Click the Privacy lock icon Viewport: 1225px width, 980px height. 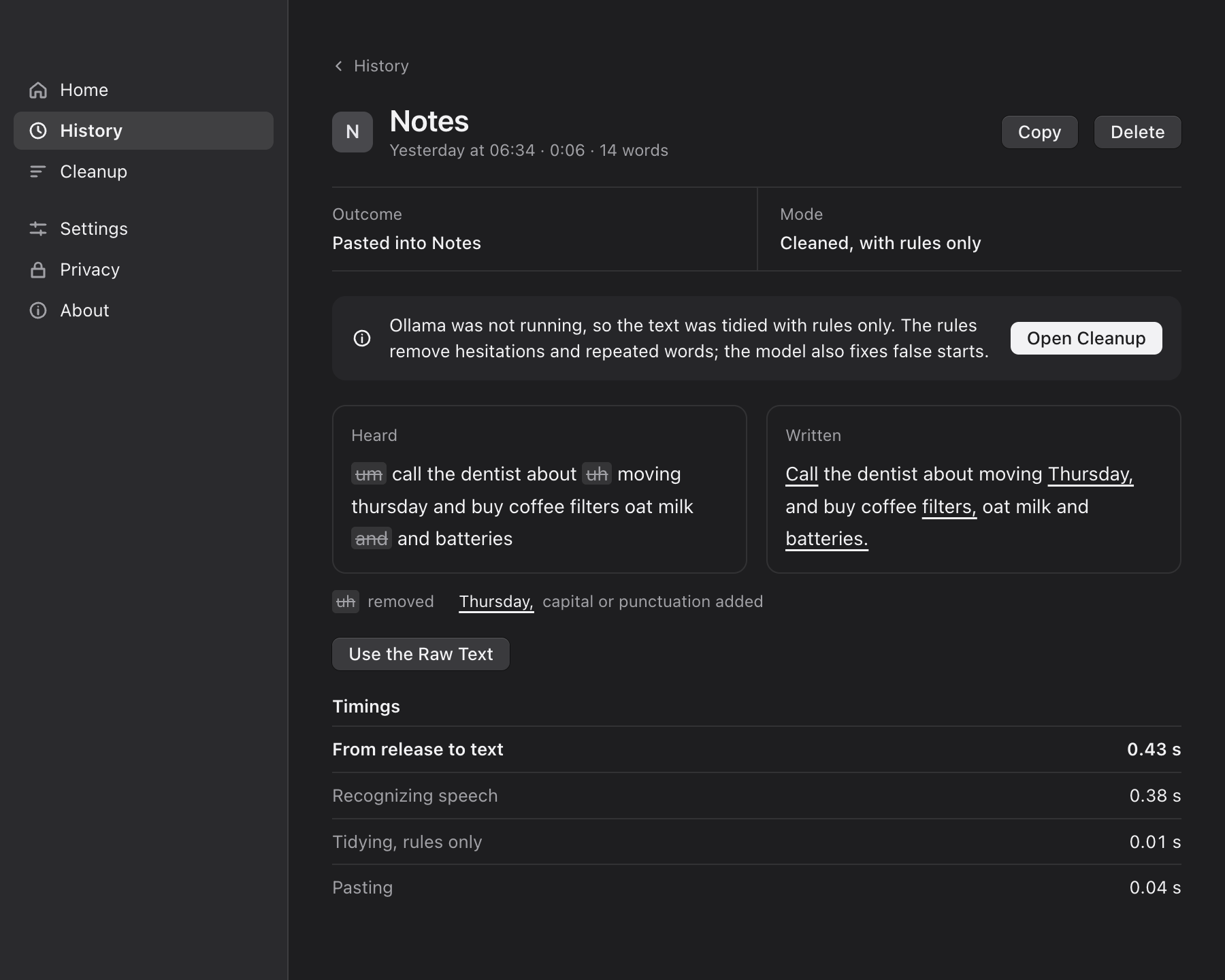[38, 269]
